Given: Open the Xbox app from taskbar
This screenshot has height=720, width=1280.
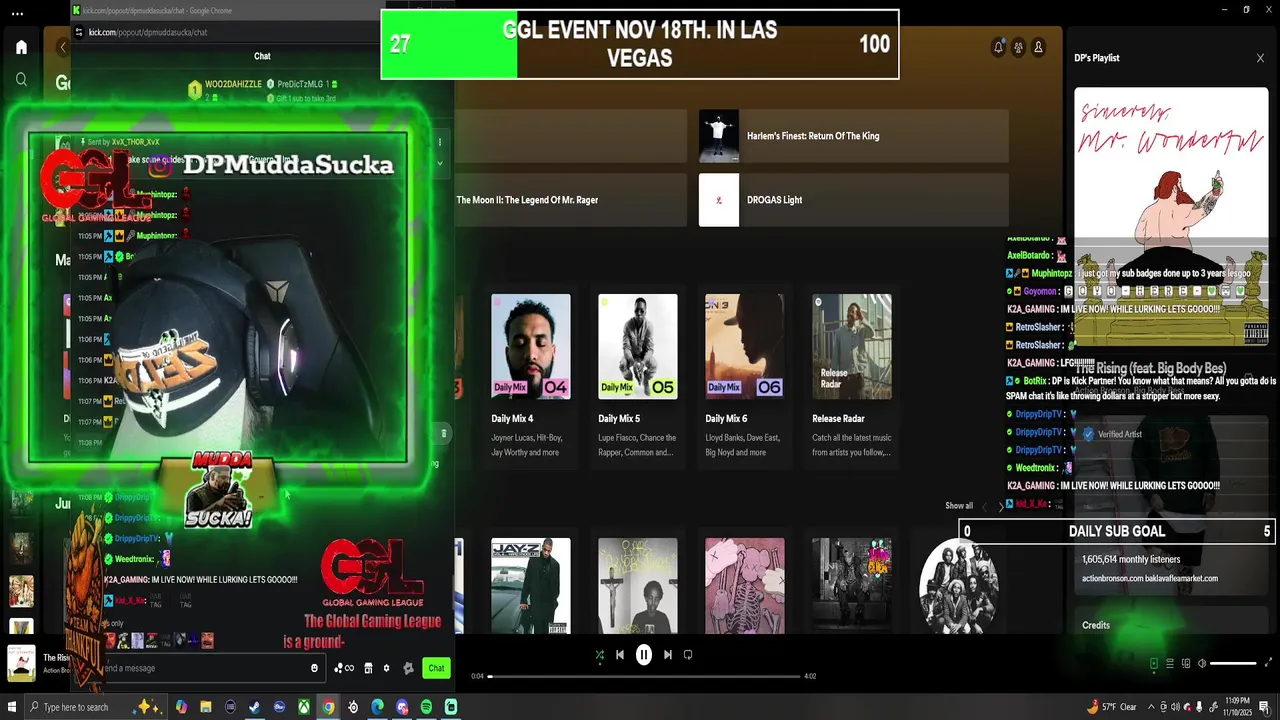Looking at the screenshot, I should pos(304,707).
